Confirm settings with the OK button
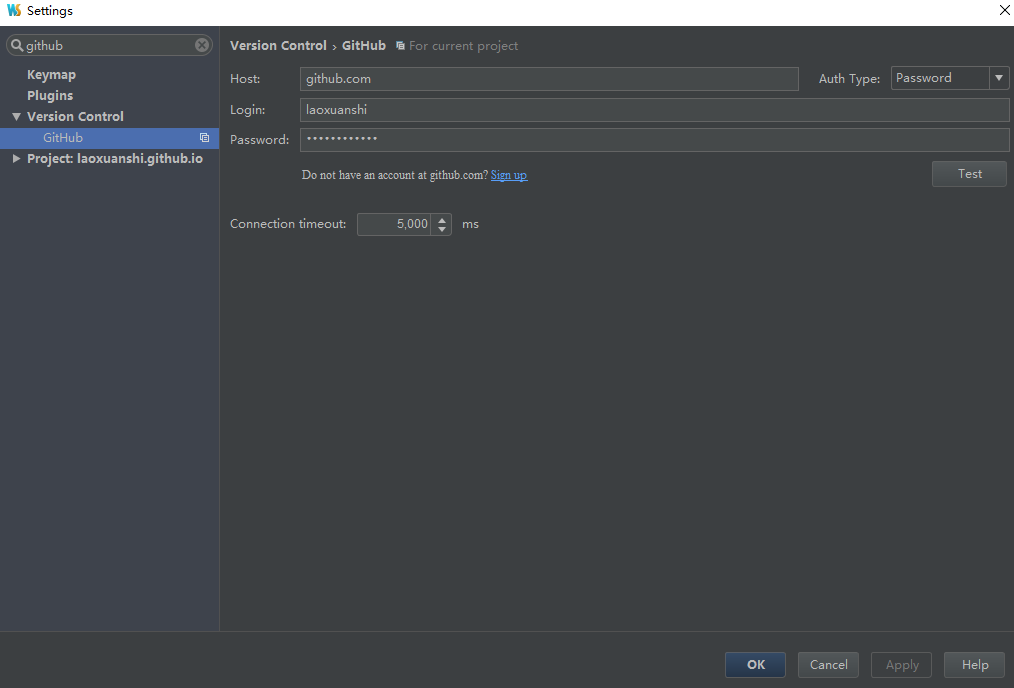 (755, 665)
